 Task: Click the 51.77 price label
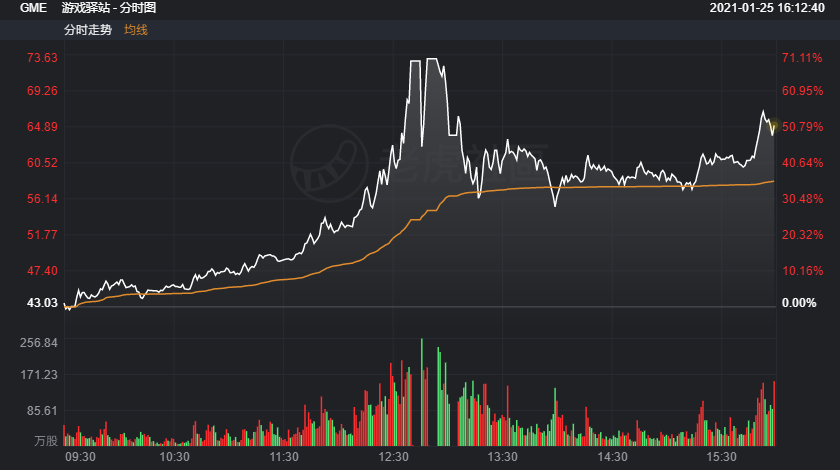click(42, 235)
